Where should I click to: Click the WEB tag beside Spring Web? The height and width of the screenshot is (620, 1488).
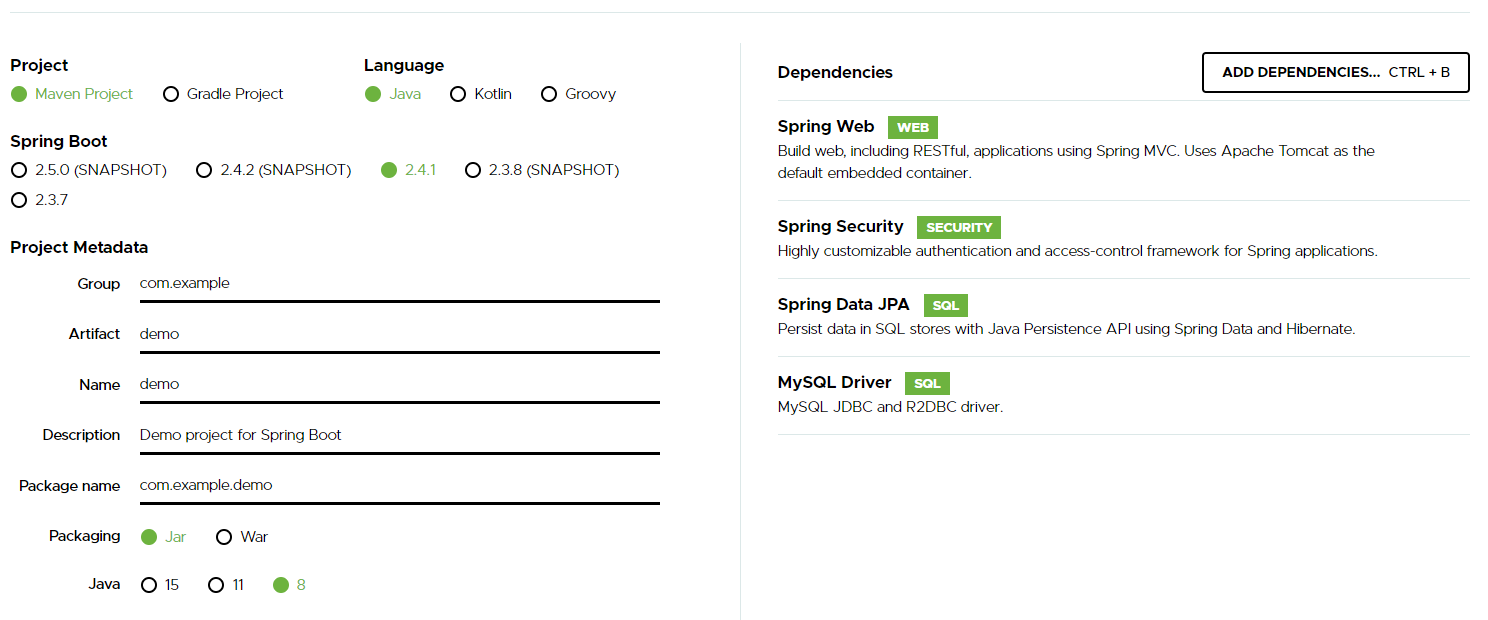[913, 128]
